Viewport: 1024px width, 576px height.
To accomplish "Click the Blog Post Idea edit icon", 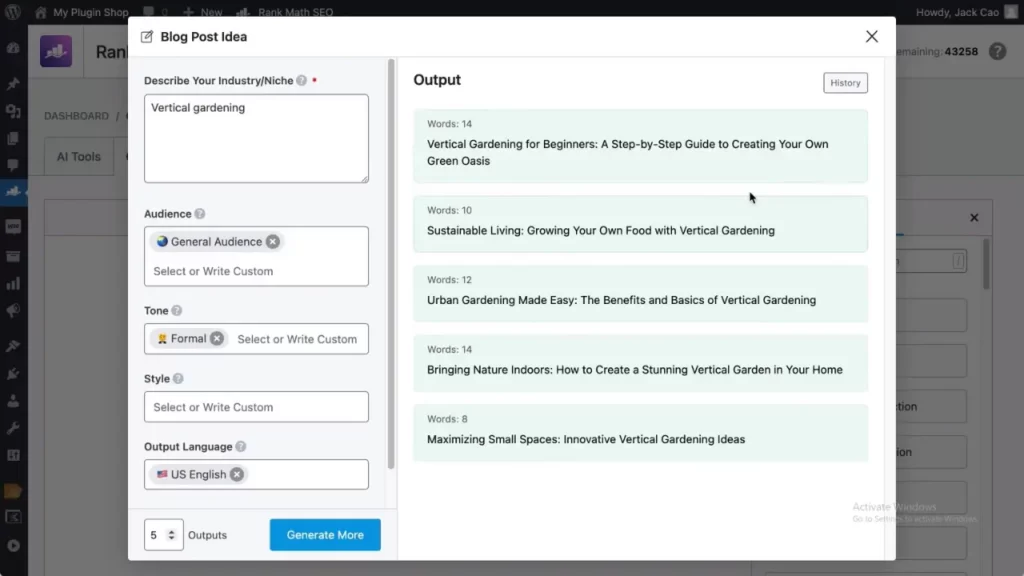I will [x=147, y=37].
